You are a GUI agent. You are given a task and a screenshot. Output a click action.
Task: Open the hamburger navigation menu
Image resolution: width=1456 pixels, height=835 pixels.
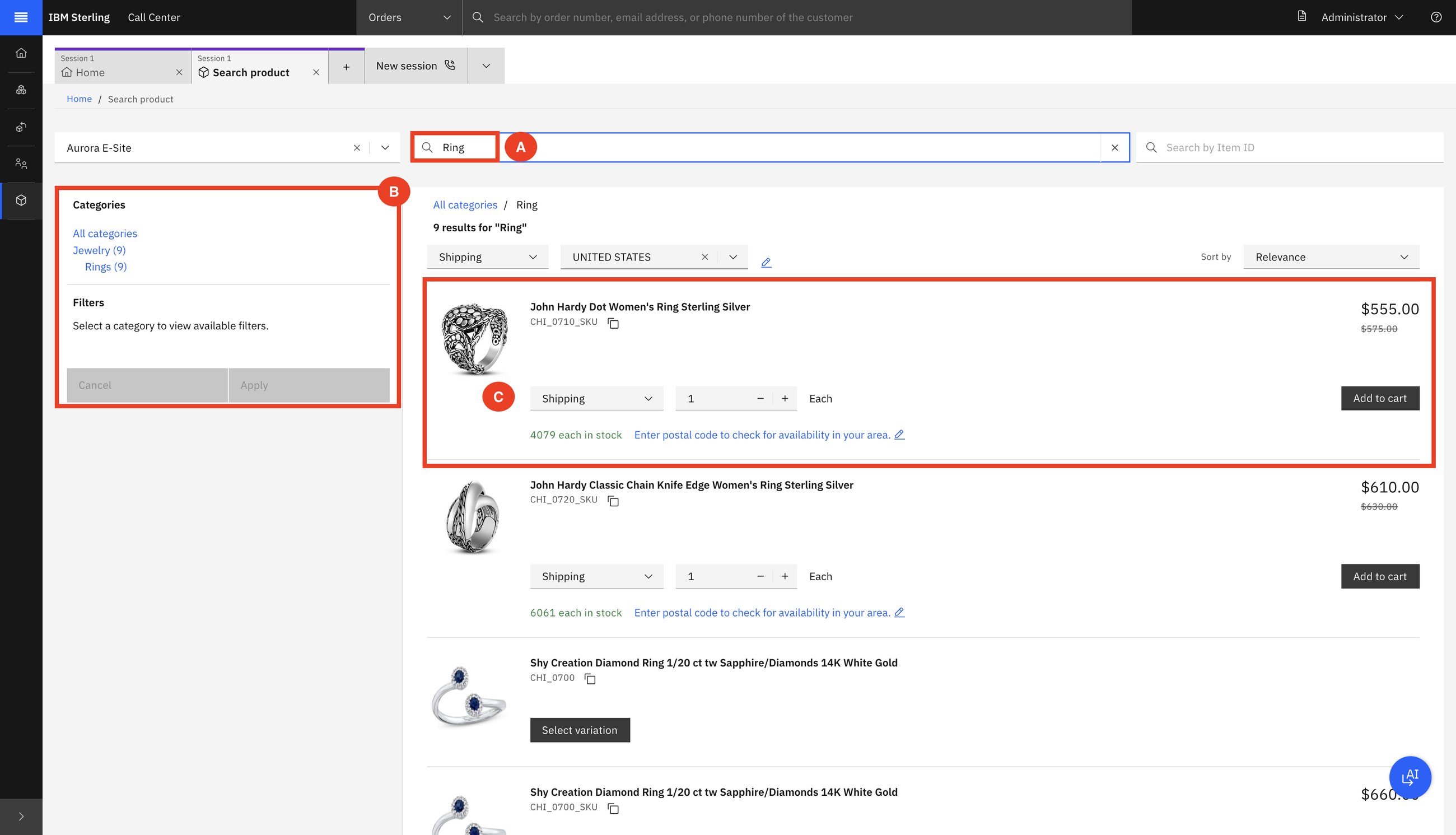(21, 17)
